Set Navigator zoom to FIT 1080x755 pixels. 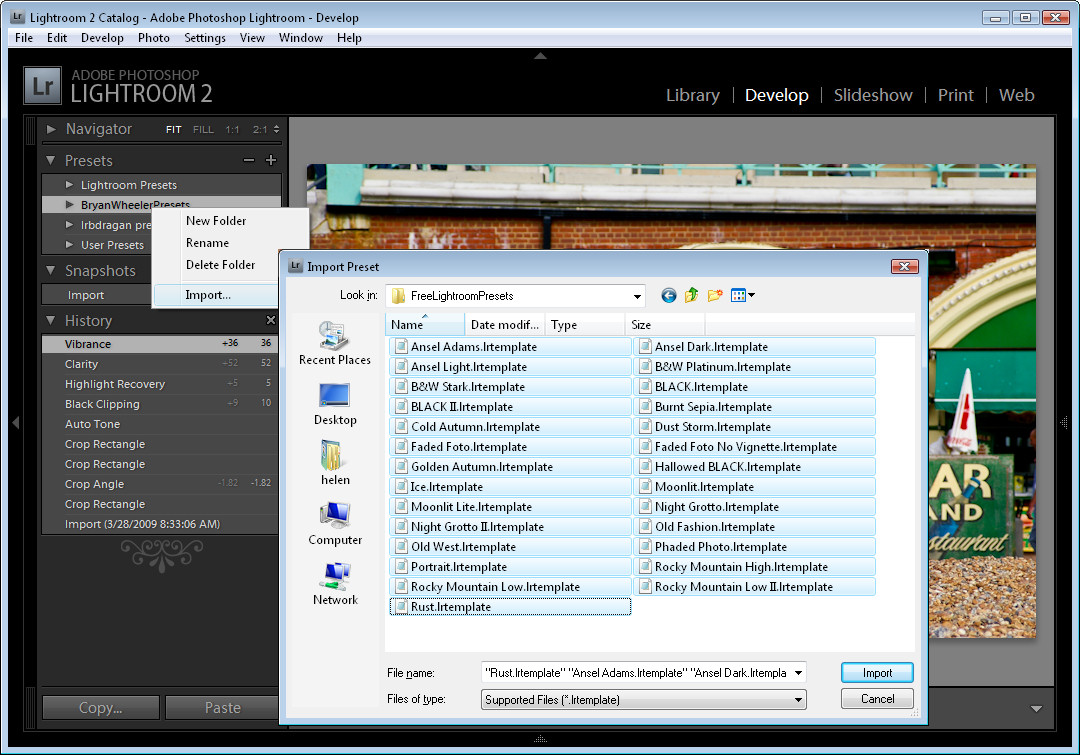[x=174, y=130]
